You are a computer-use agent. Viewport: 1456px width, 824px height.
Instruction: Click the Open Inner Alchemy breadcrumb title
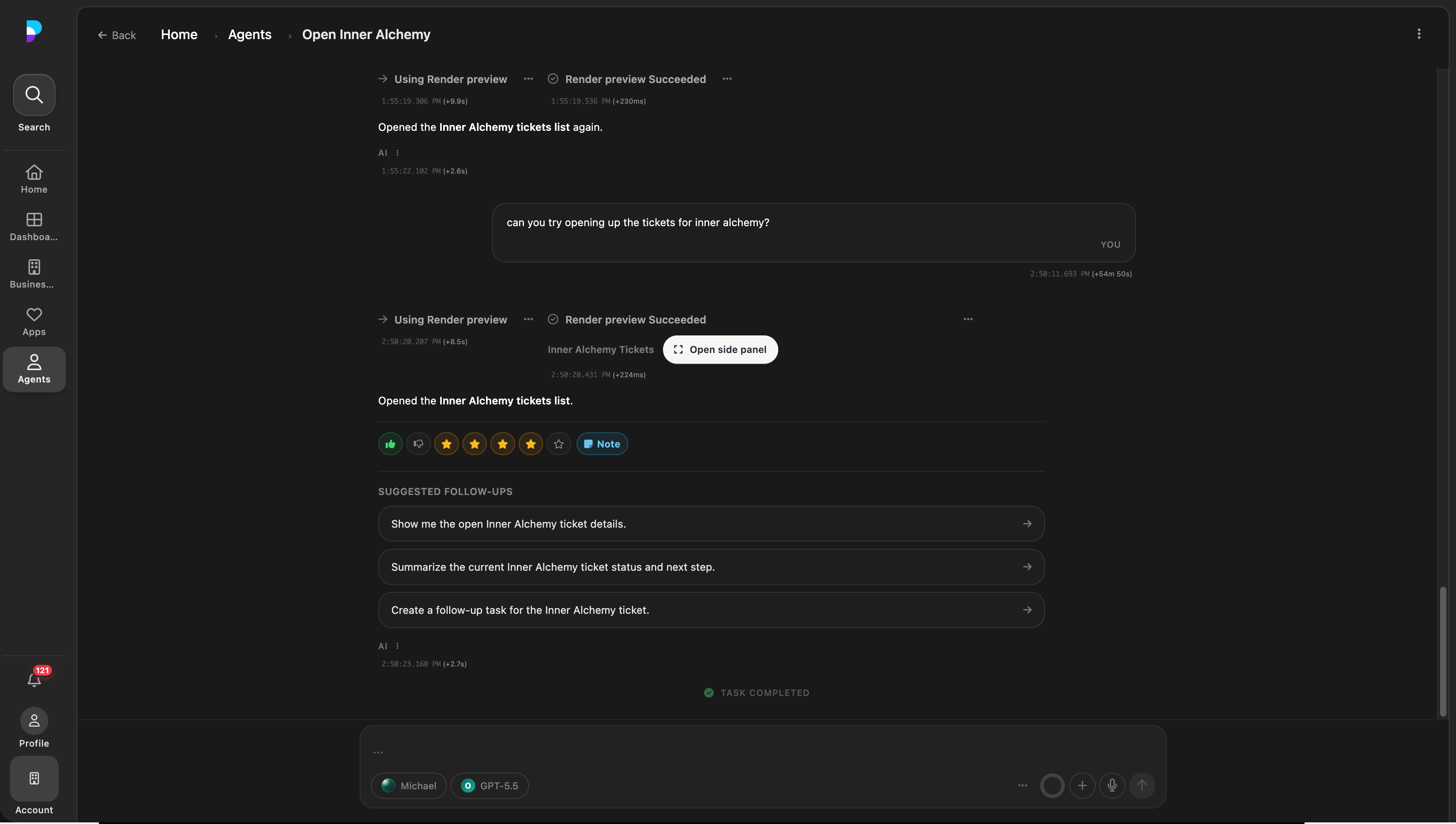tap(366, 35)
